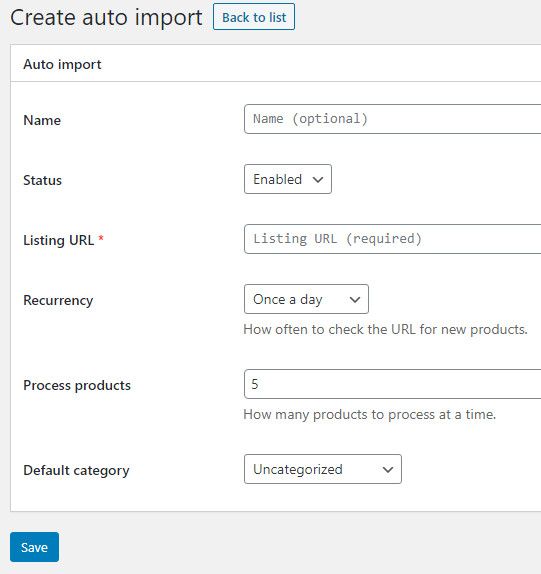Click into the Listing URL (required) field
Viewport: 541px width, 574px height.
[392, 239]
